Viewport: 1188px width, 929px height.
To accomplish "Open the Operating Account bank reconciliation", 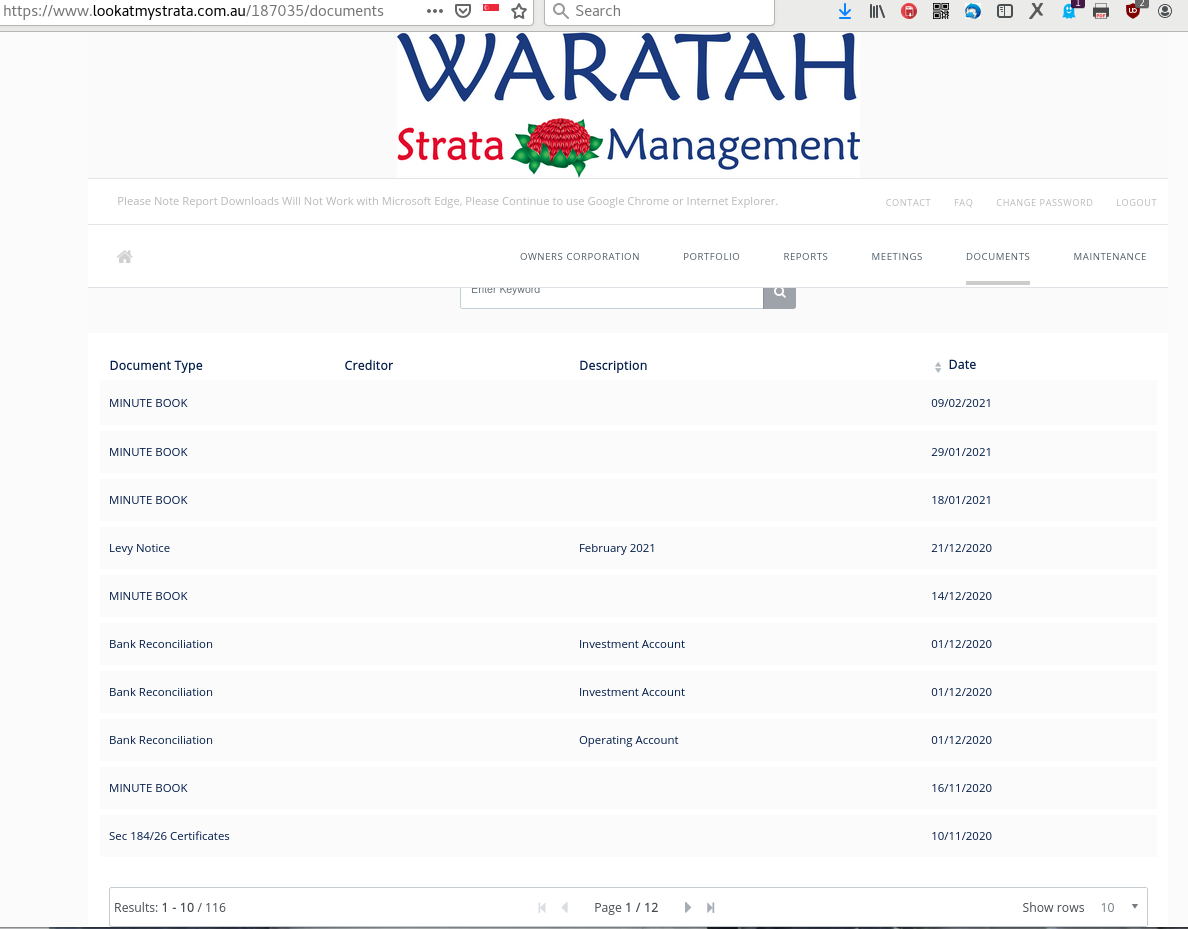I will (x=628, y=740).
